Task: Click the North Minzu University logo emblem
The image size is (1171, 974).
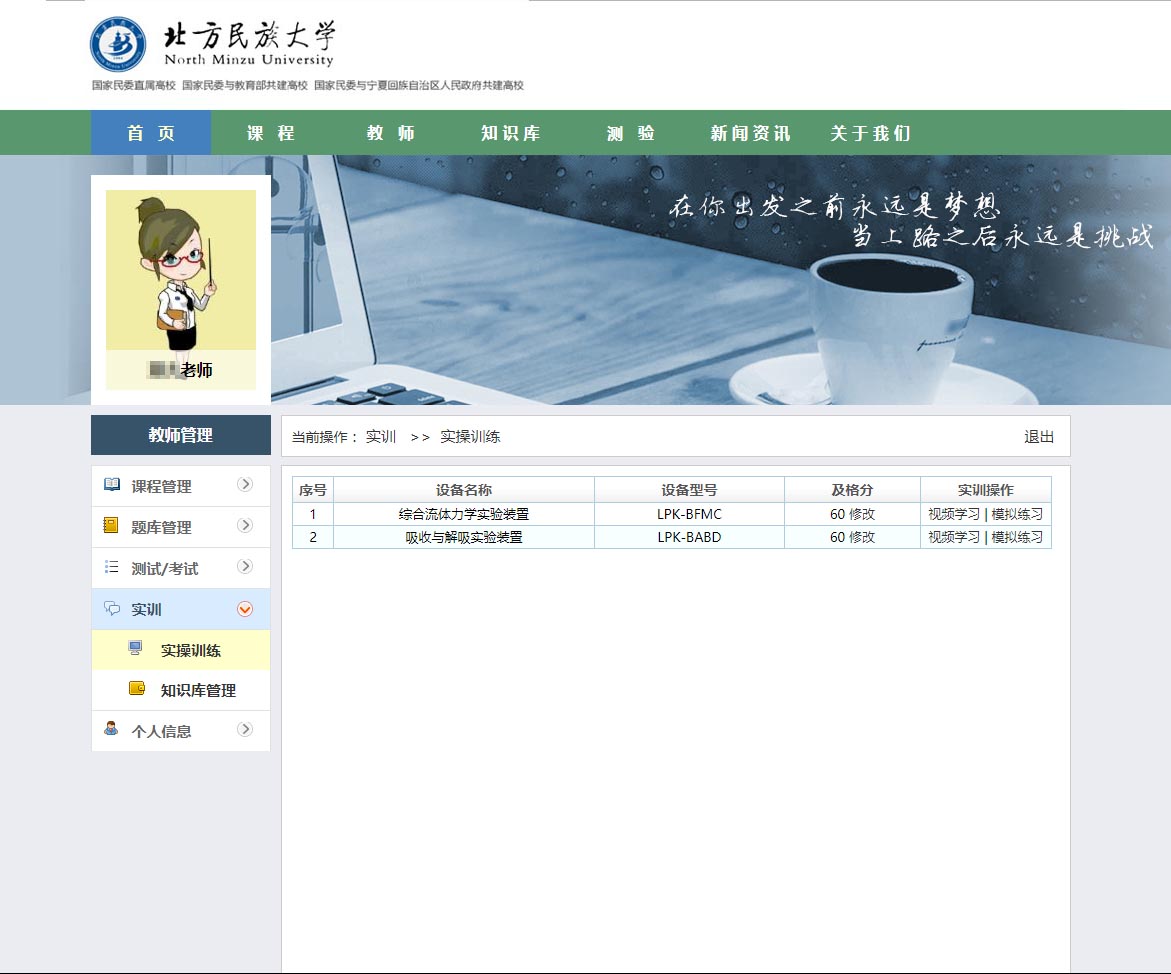Action: pos(118,44)
